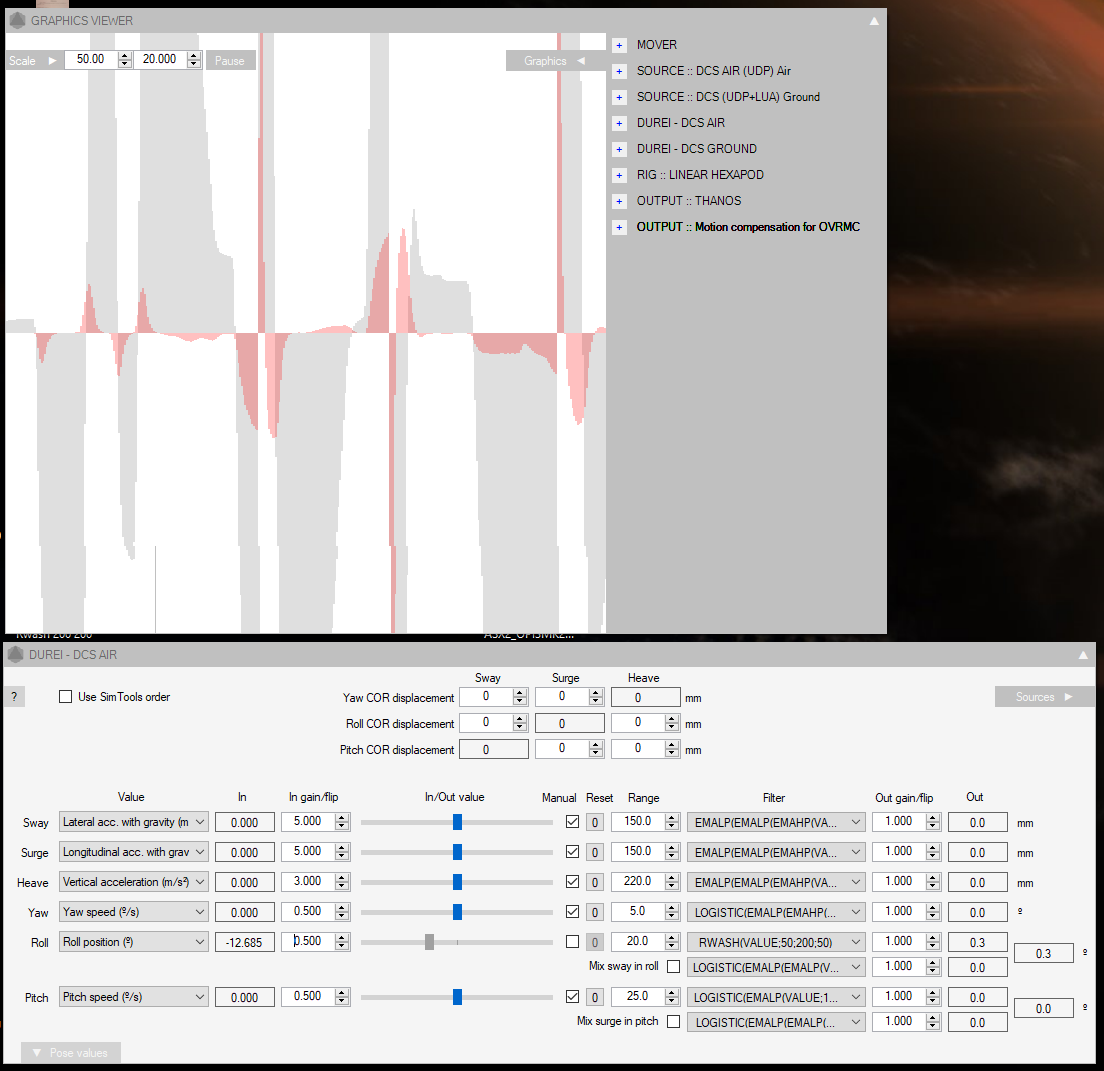Toggle the Roll manual checkbox

[x=572, y=942]
